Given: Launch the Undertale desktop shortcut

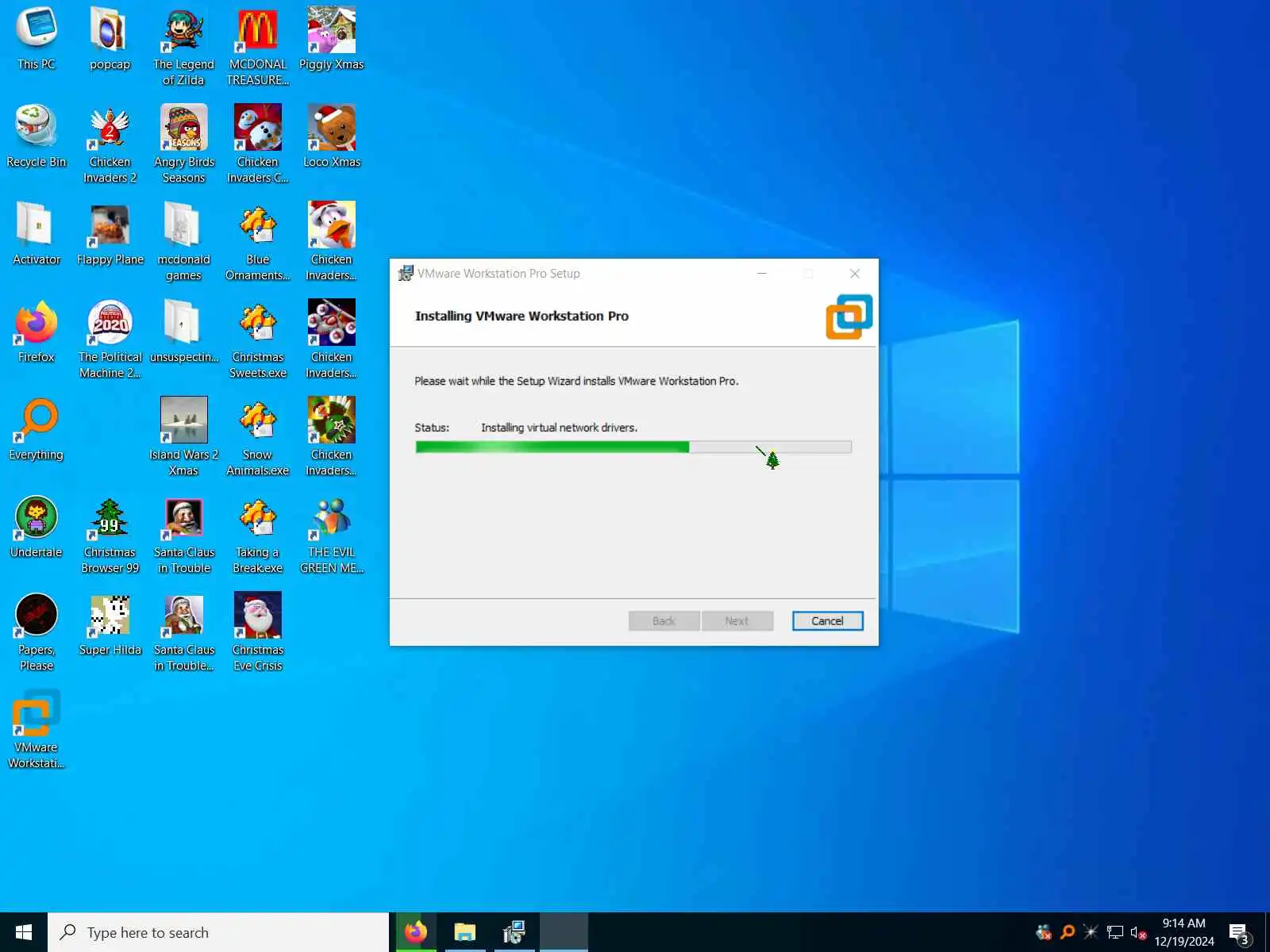Looking at the screenshot, I should 37,527.
